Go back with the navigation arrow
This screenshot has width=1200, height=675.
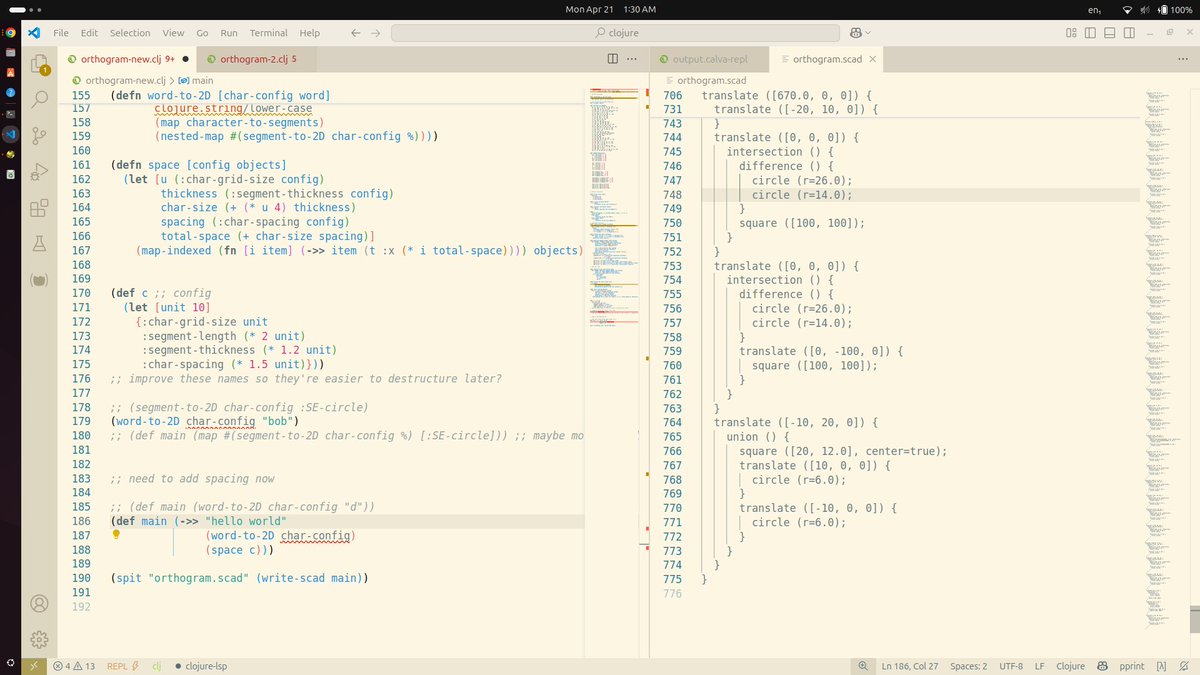point(356,33)
